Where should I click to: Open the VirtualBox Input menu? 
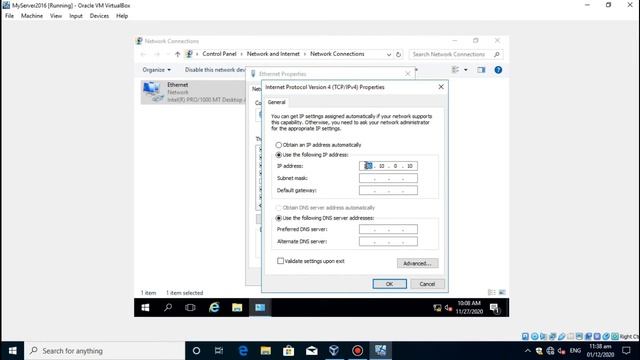tap(76, 16)
